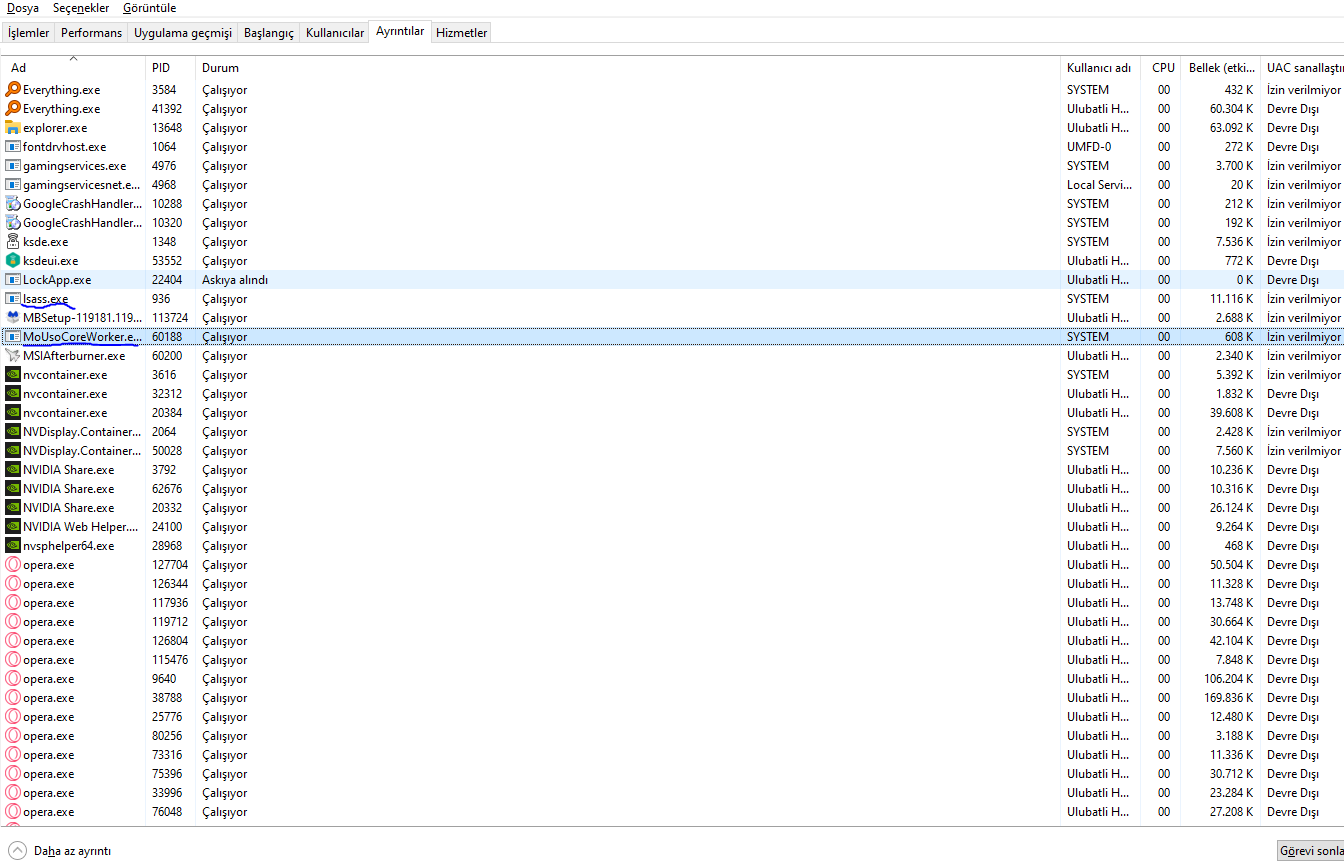
Task: Click the NVIDIA Web Helper icon
Action: point(13,526)
